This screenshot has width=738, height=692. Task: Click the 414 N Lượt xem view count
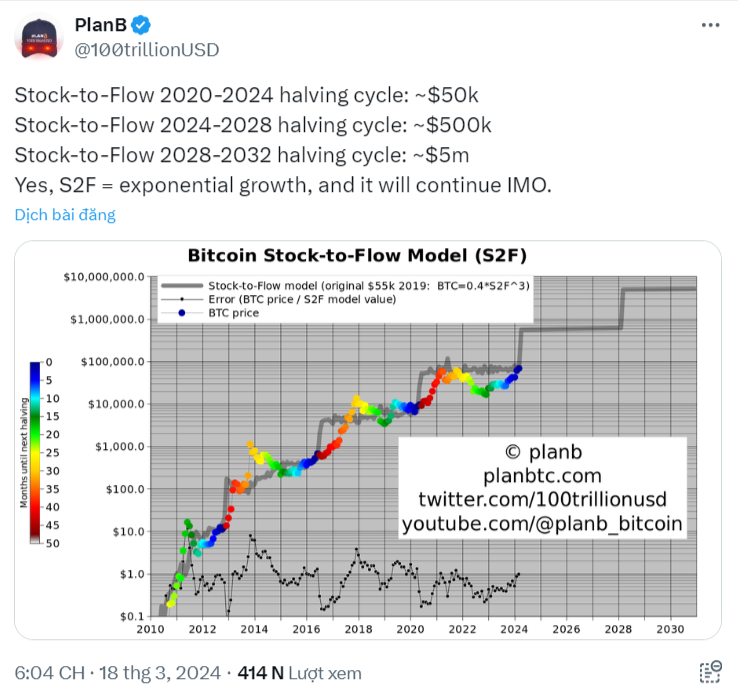[299, 673]
